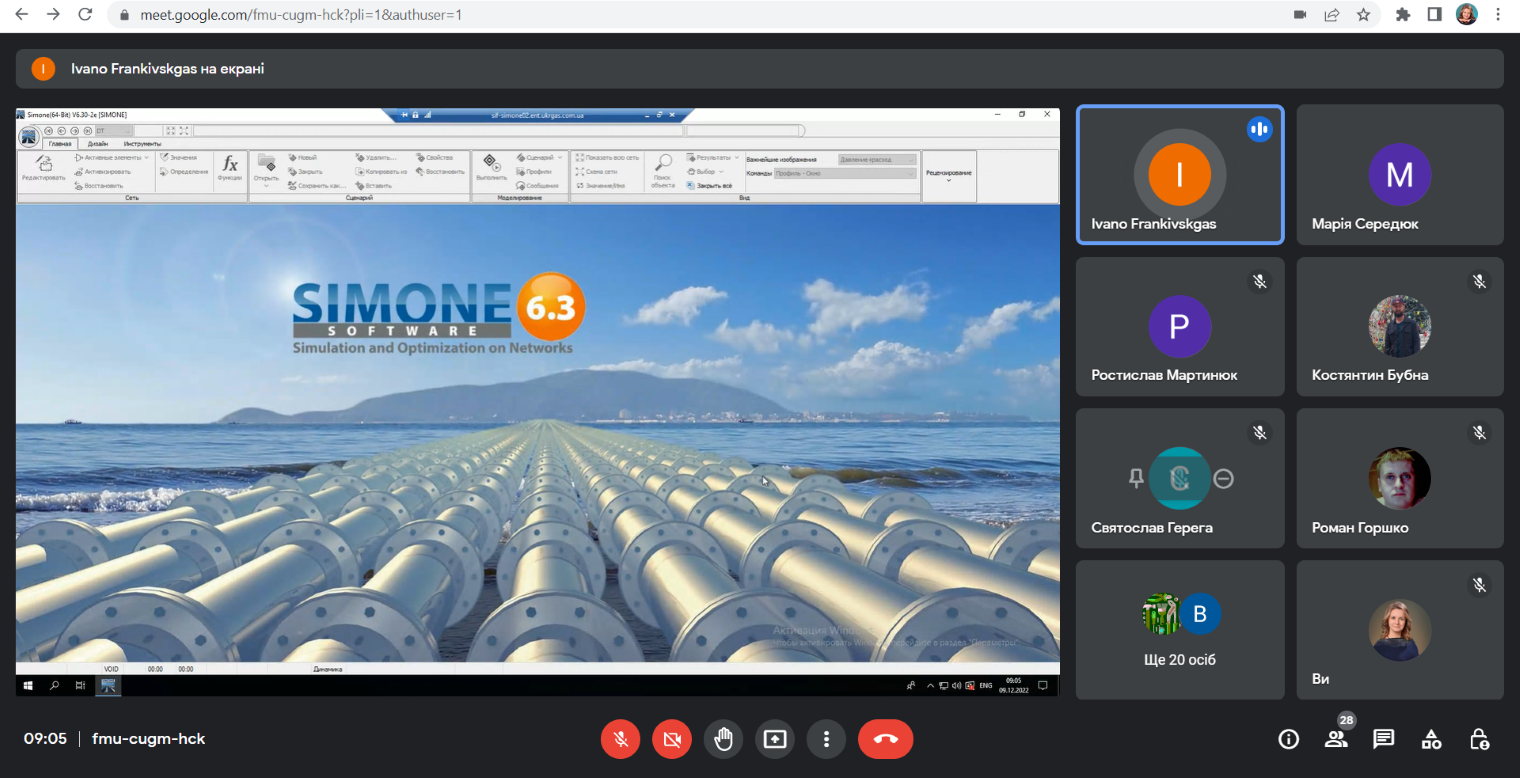This screenshot has width=1520, height=778.
Task: Mute microphone in Meet control bar
Action: point(621,739)
